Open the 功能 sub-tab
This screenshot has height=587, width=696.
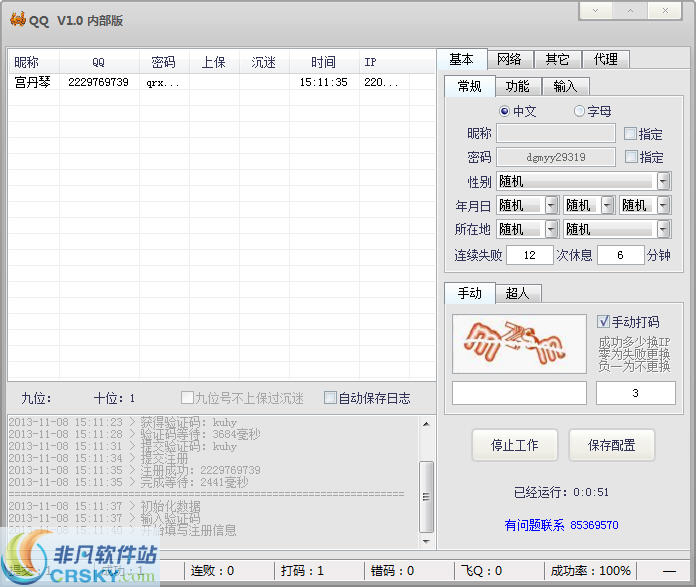click(x=518, y=86)
